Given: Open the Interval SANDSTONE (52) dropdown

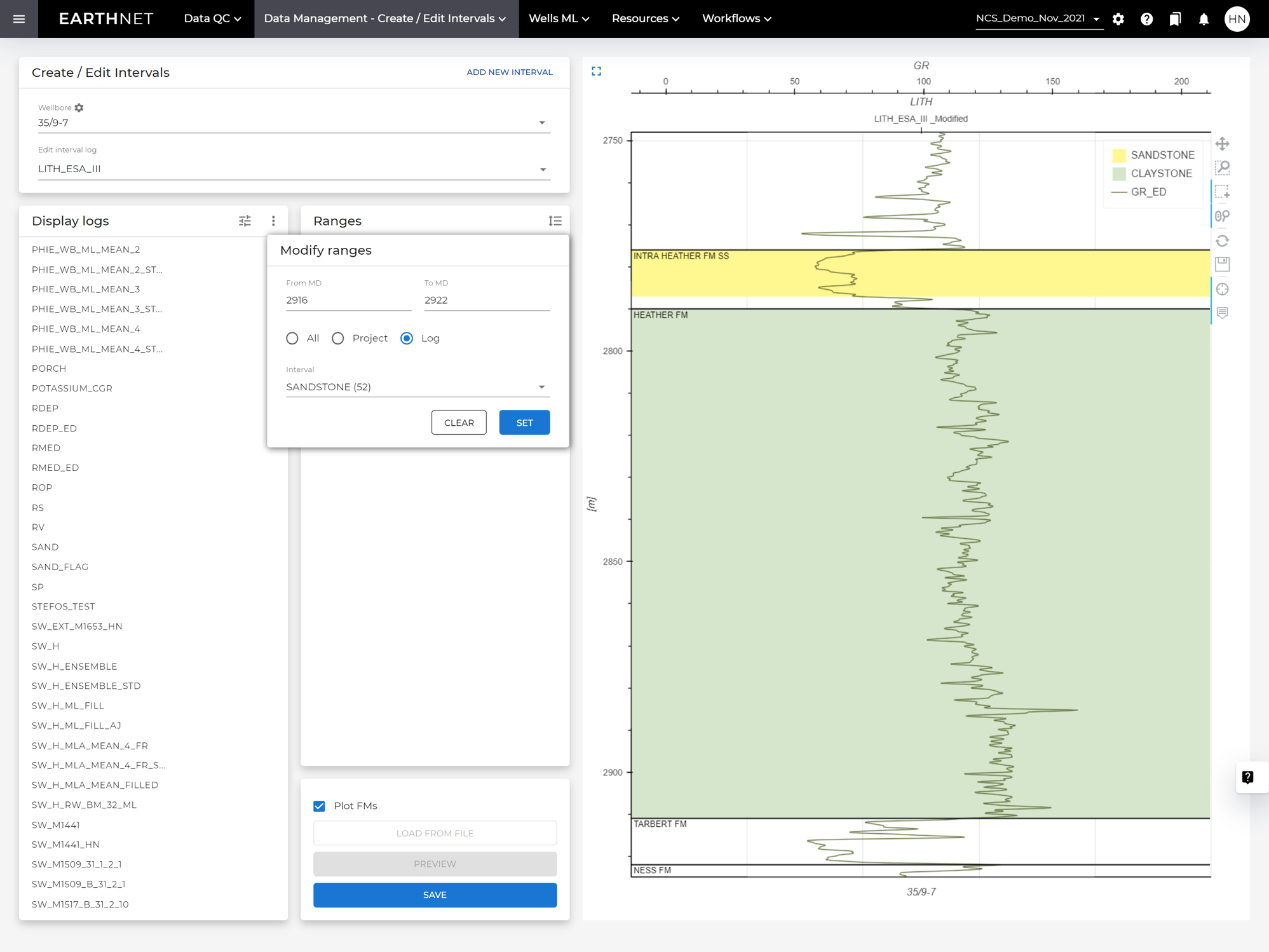Looking at the screenshot, I should coord(542,387).
